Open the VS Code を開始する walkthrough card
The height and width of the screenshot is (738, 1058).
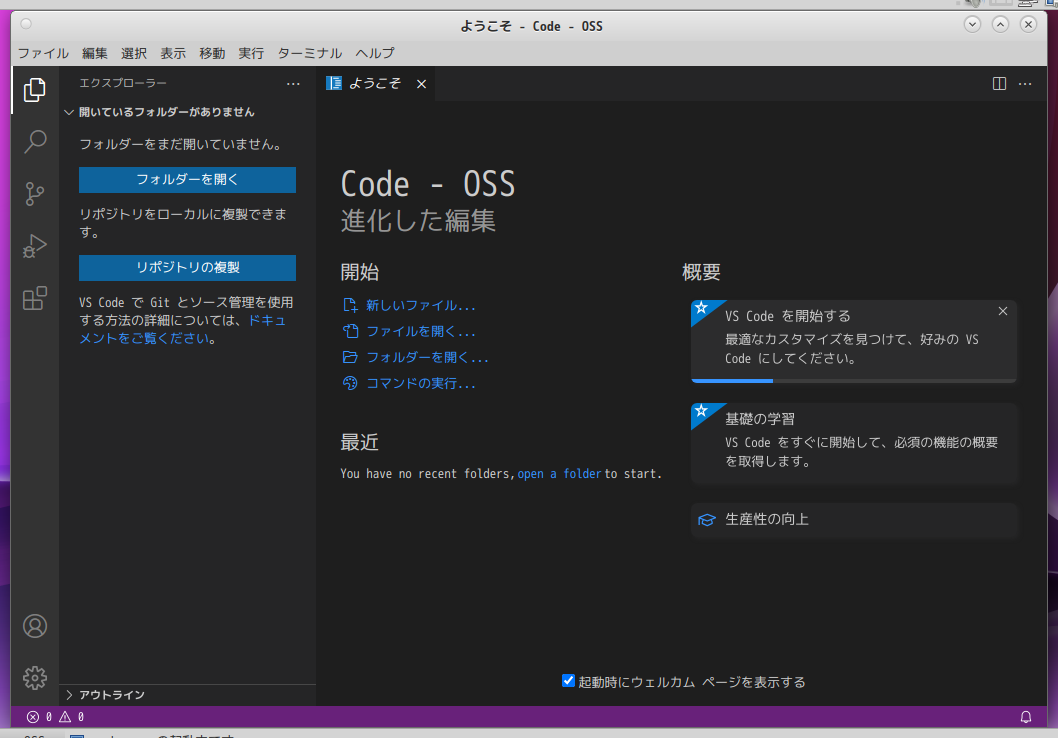click(x=854, y=341)
